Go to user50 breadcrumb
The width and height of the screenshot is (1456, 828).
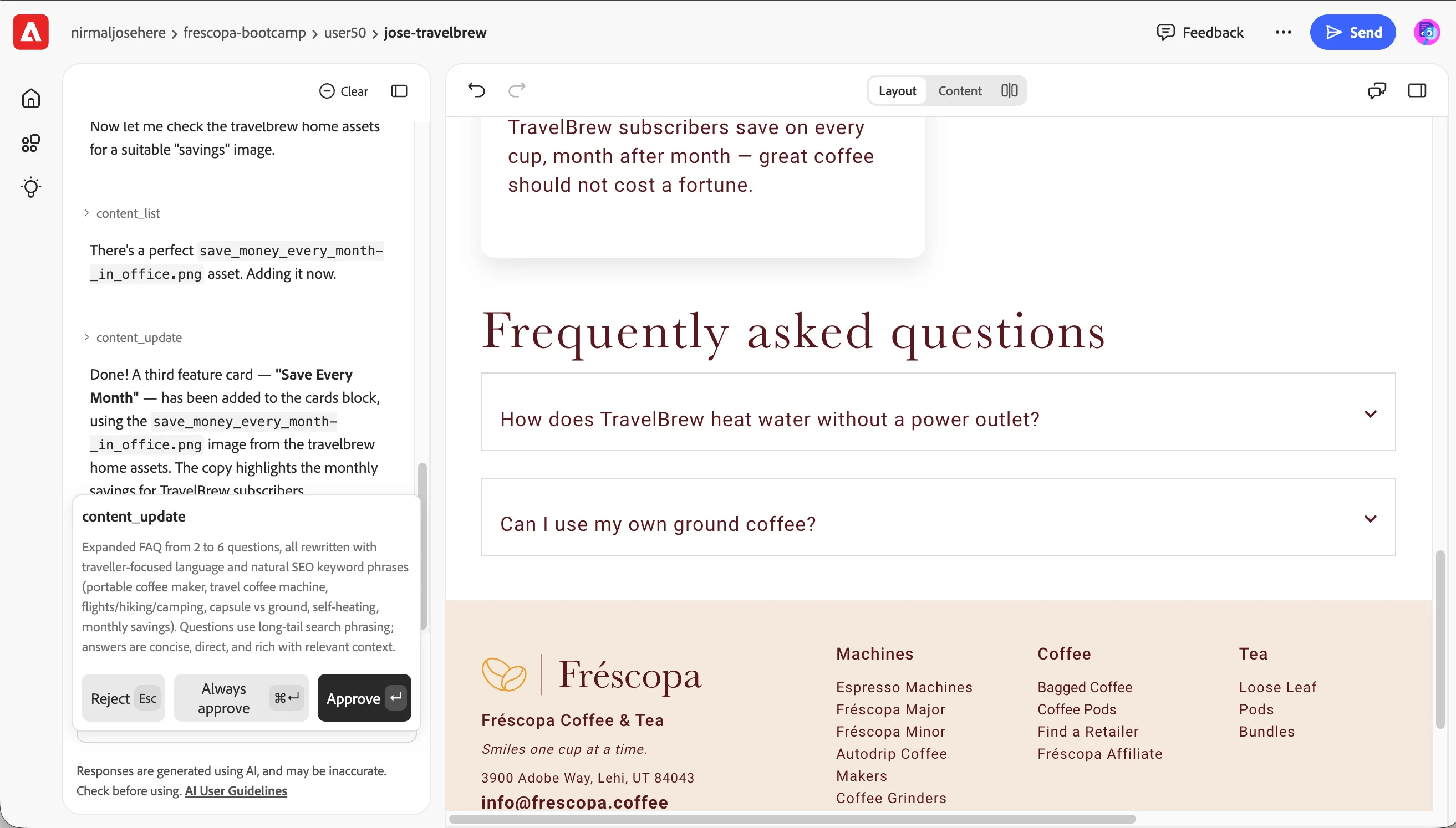click(x=345, y=32)
